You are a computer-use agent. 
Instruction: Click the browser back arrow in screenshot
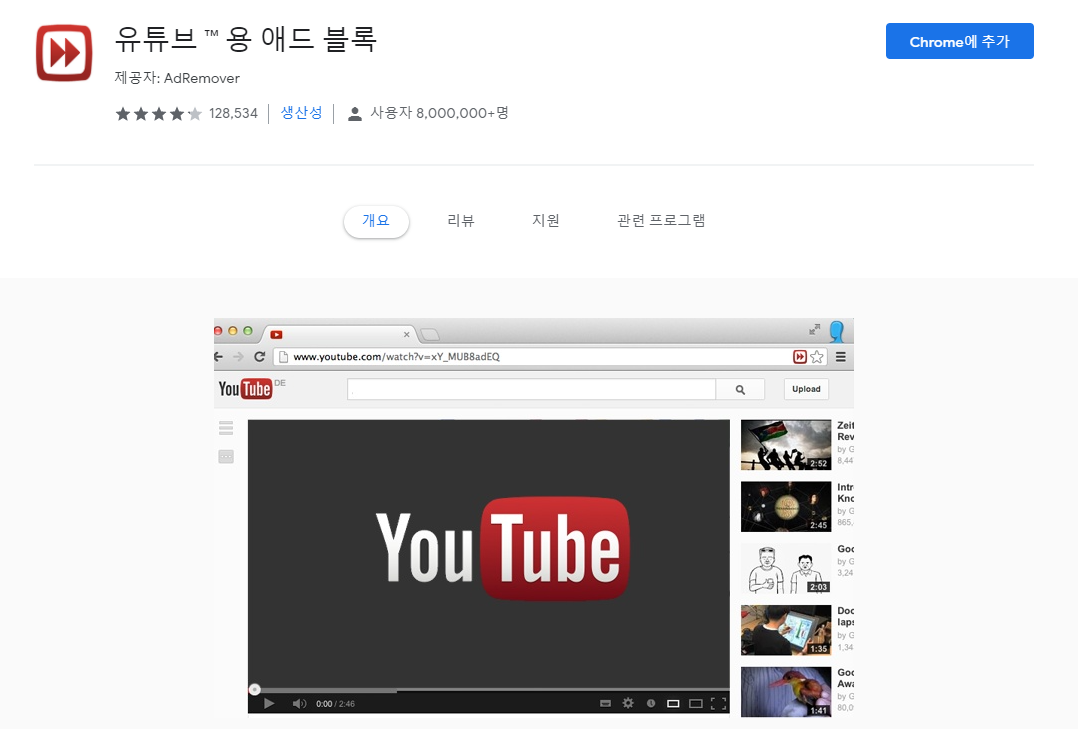point(219,356)
